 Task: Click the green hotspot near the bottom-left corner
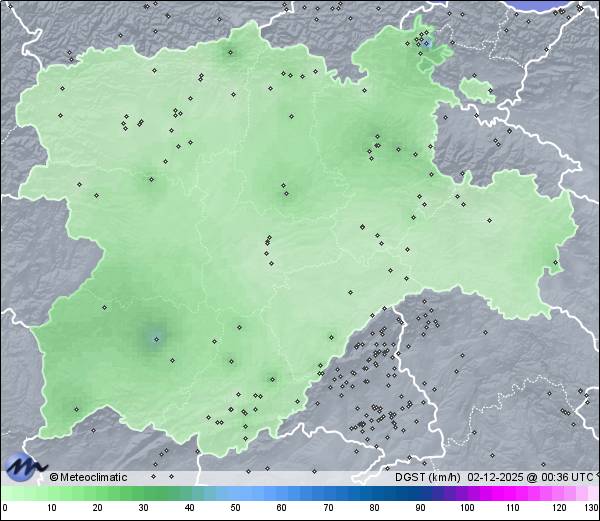(76, 407)
